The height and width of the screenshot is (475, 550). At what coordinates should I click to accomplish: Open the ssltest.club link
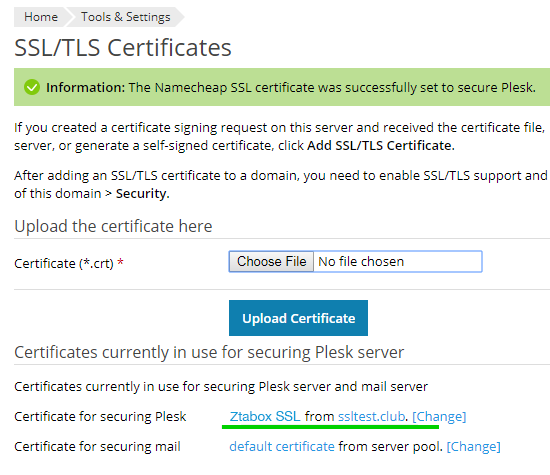tap(371, 416)
